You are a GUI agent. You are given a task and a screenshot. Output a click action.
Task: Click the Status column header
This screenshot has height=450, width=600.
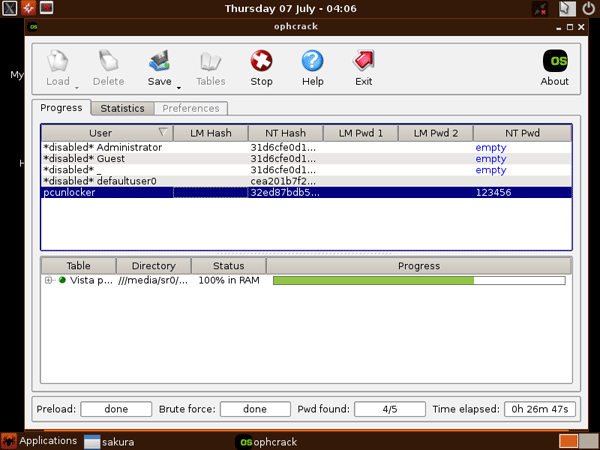click(227, 266)
